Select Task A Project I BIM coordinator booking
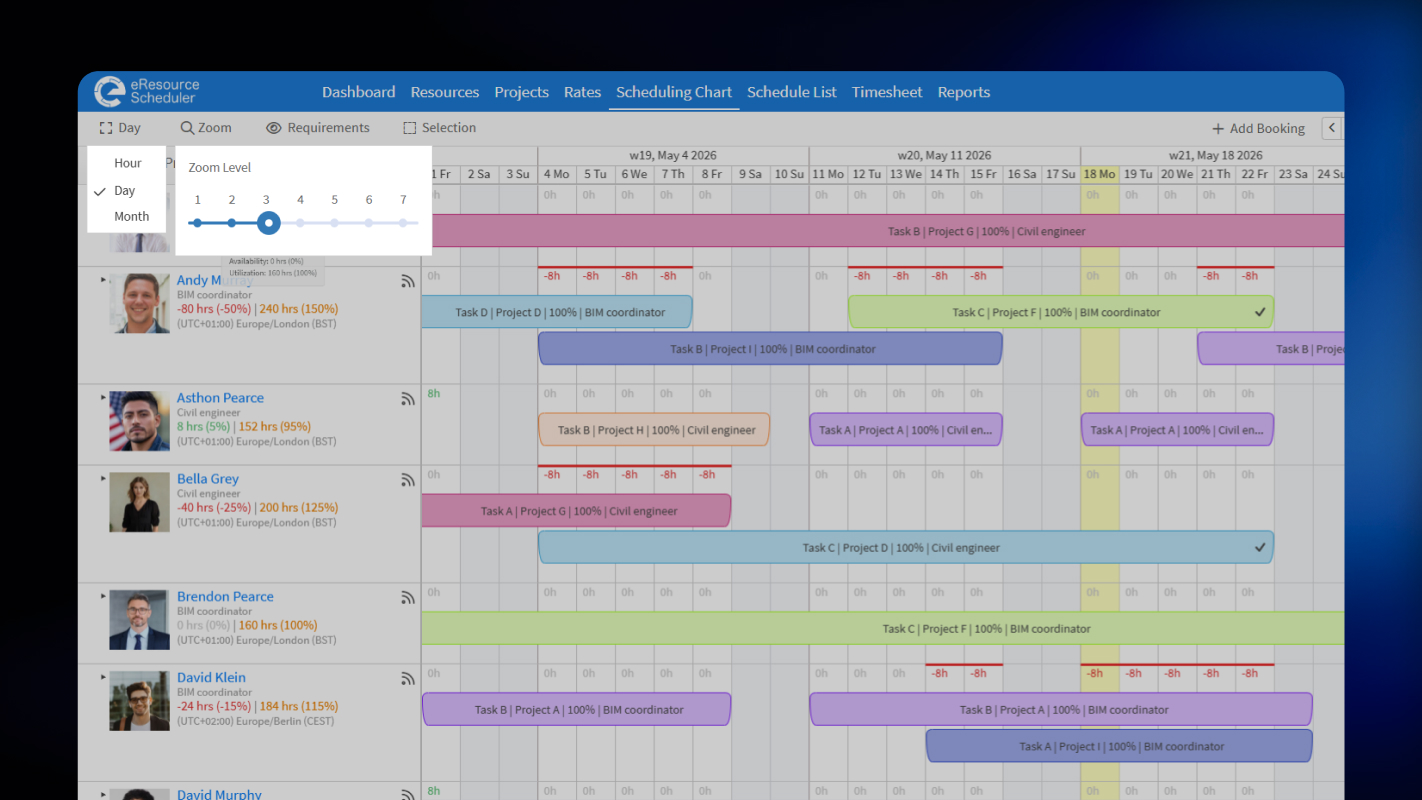This screenshot has width=1422, height=800. click(x=1119, y=746)
